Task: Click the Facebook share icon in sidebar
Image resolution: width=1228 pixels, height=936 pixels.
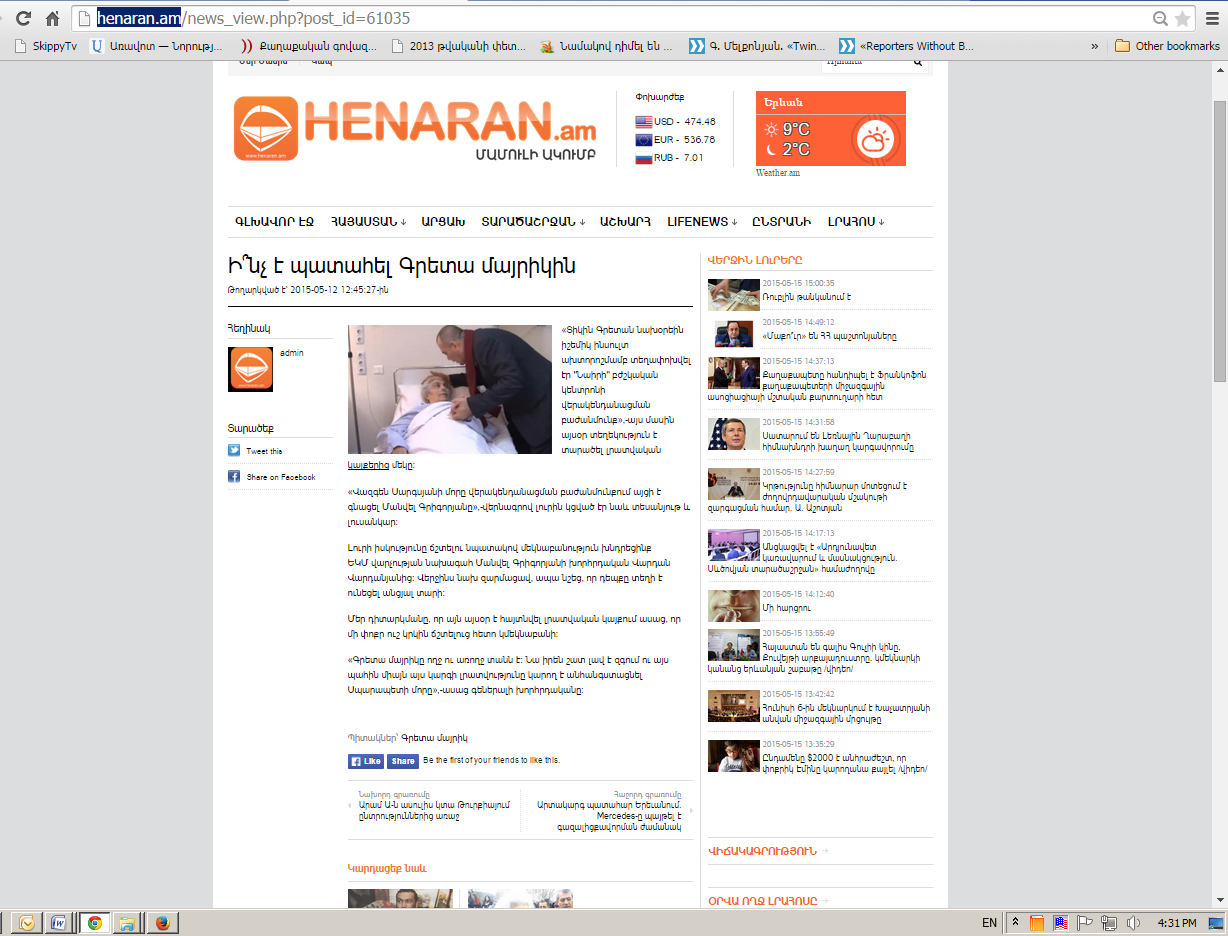Action: (x=234, y=477)
